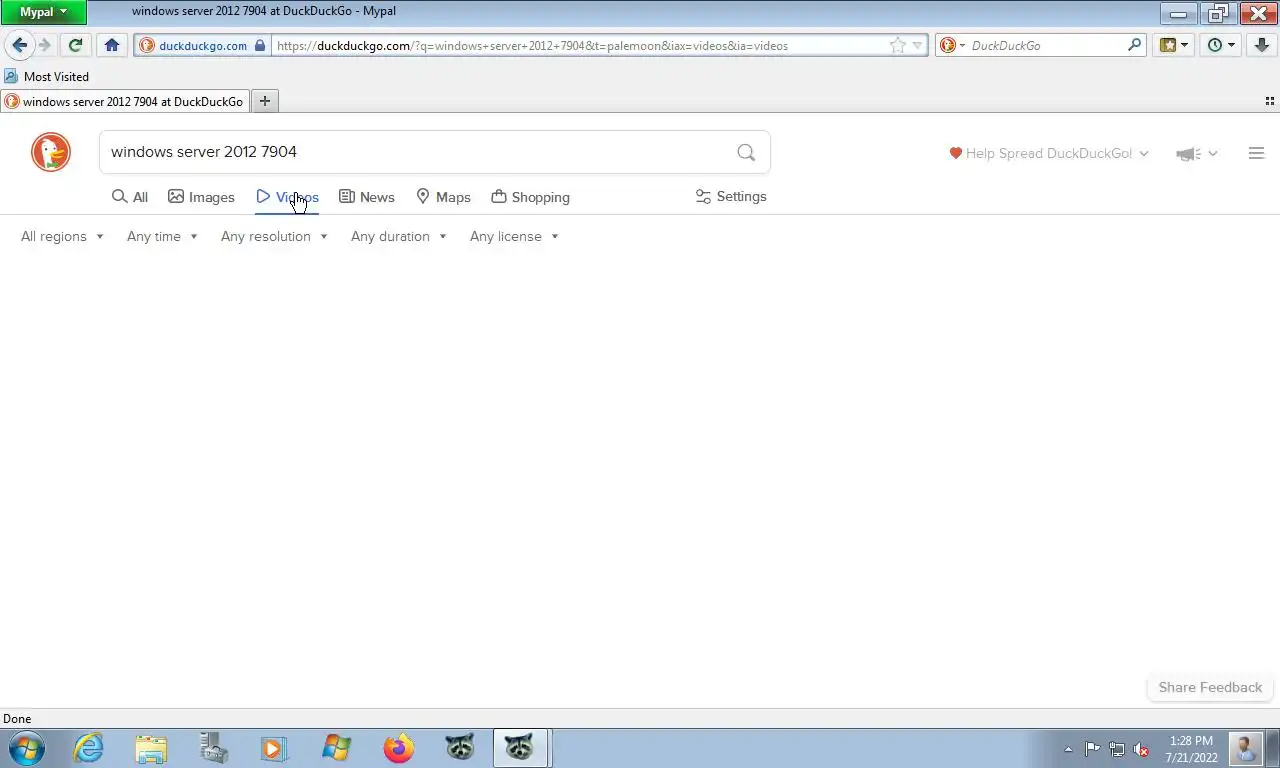
Task: Expand the Any resolution filter
Action: pos(274,237)
